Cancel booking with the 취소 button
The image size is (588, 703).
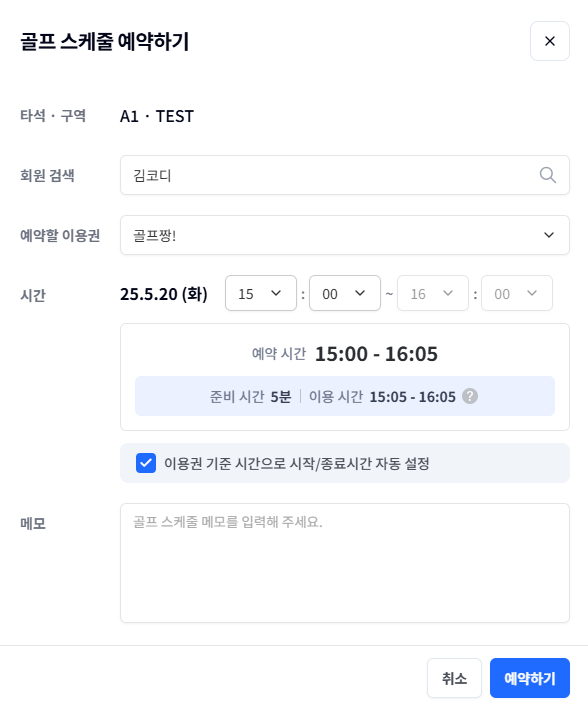click(x=454, y=678)
